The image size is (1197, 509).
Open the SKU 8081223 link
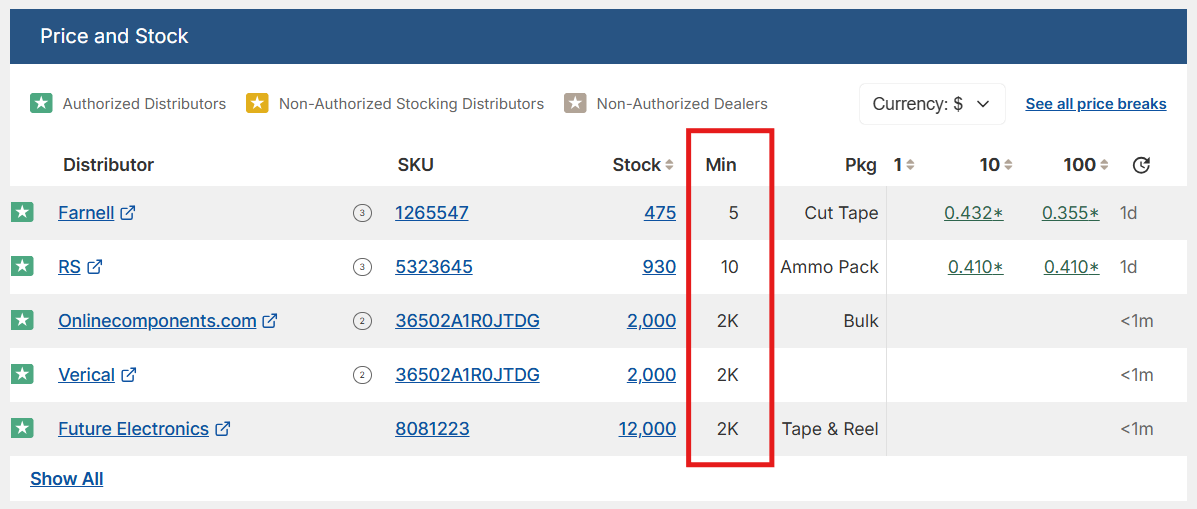432,429
